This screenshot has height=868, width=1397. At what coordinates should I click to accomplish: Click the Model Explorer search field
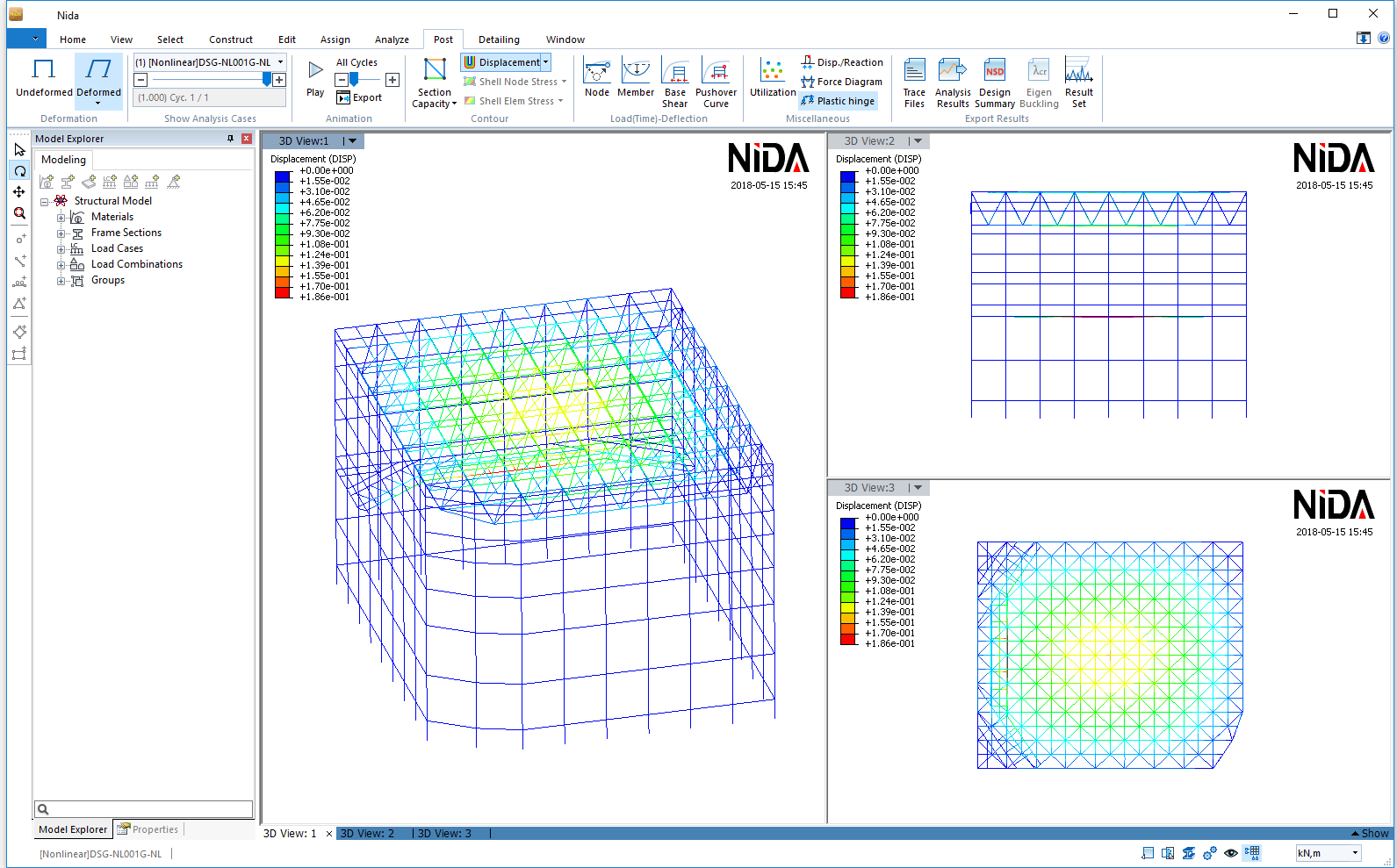144,809
